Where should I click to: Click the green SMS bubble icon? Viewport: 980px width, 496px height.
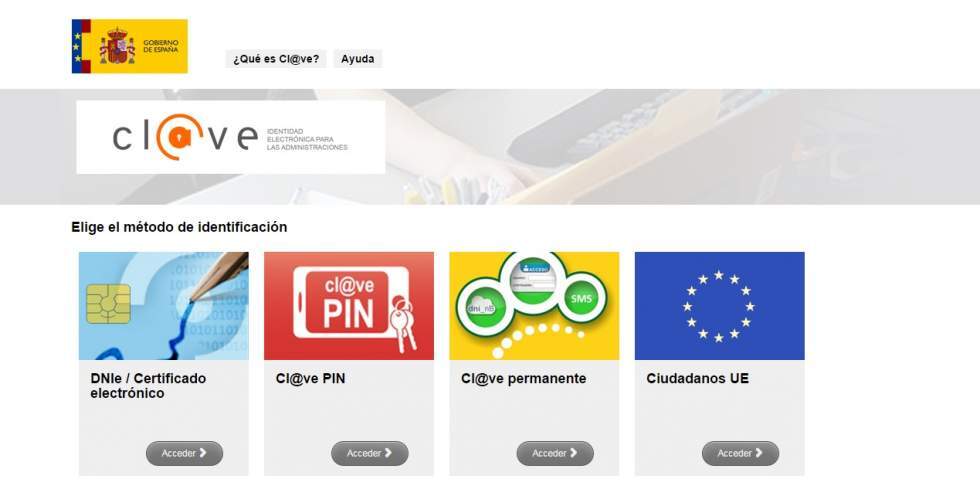point(581,299)
